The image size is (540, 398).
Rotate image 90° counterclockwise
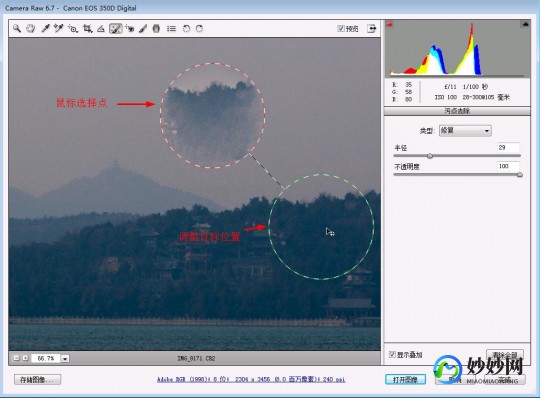tap(186, 29)
